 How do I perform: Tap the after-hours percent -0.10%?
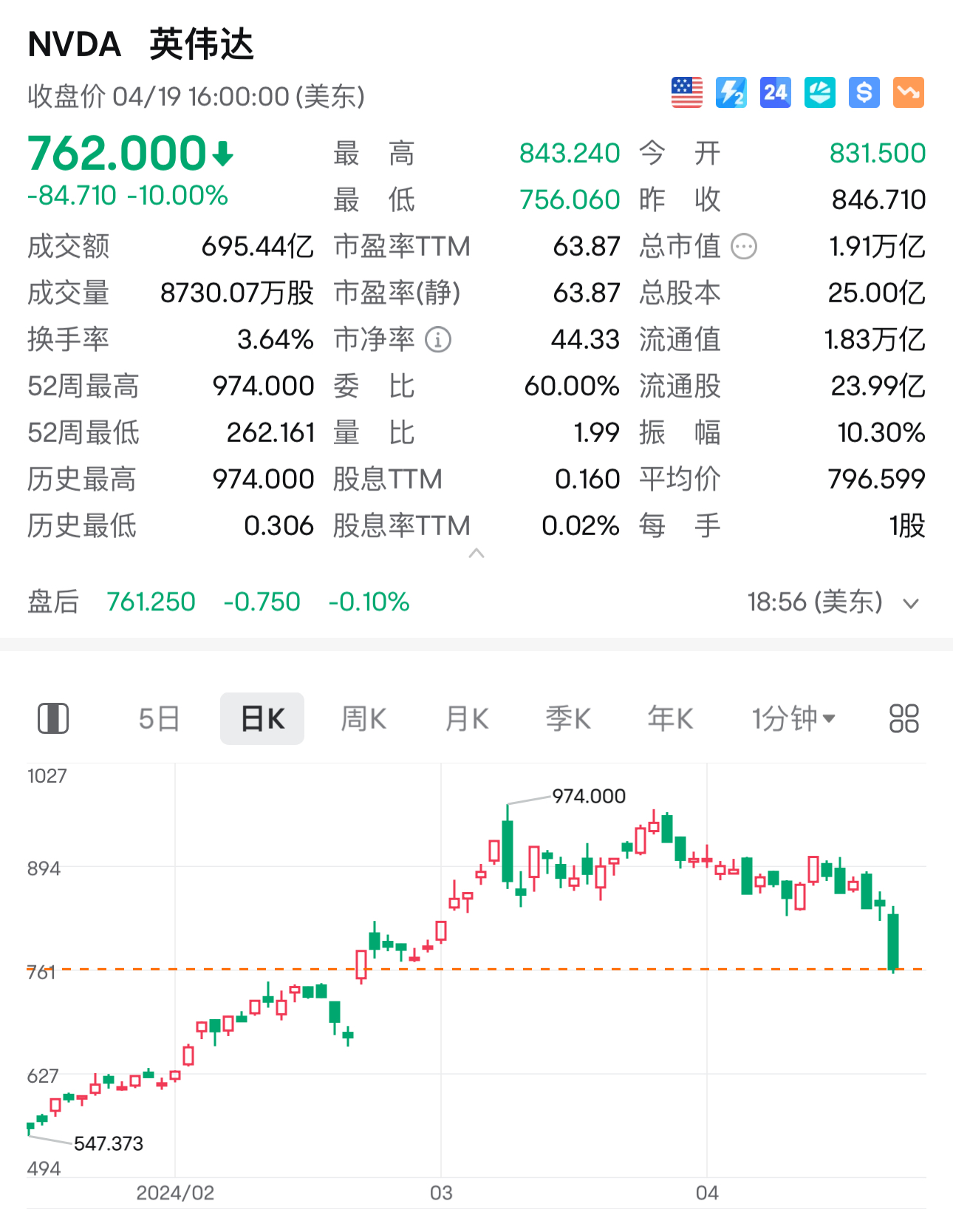[369, 602]
